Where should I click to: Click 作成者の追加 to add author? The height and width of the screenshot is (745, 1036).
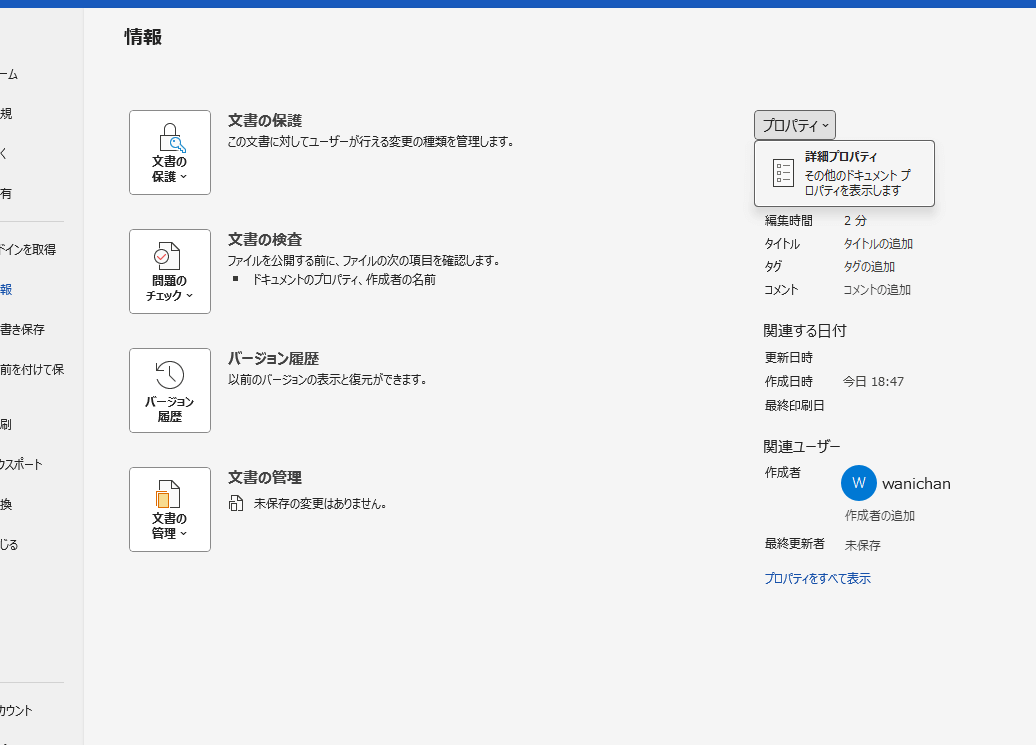879,516
